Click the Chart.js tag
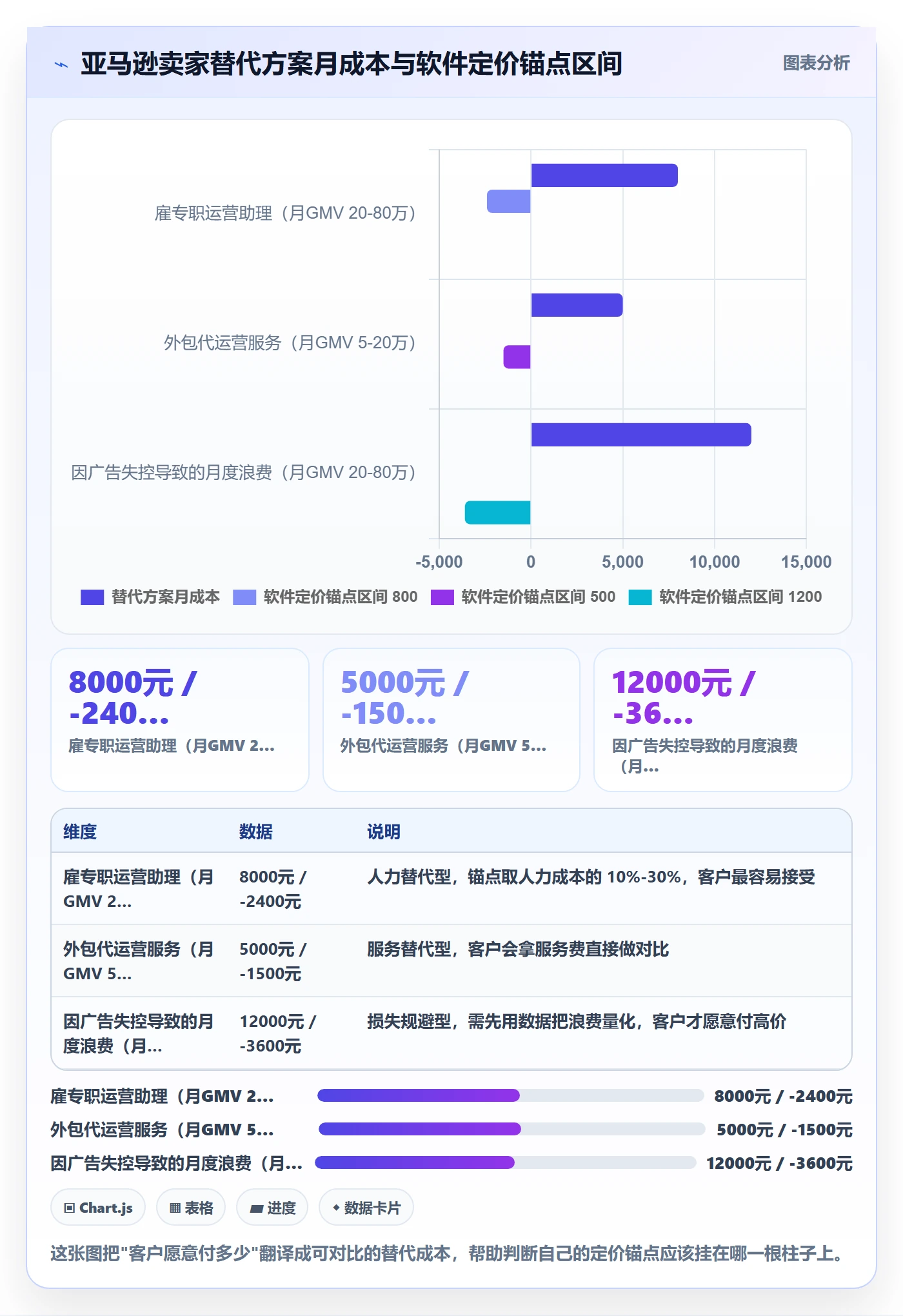Viewport: 903px width, 1316px height. pyautogui.click(x=98, y=1208)
